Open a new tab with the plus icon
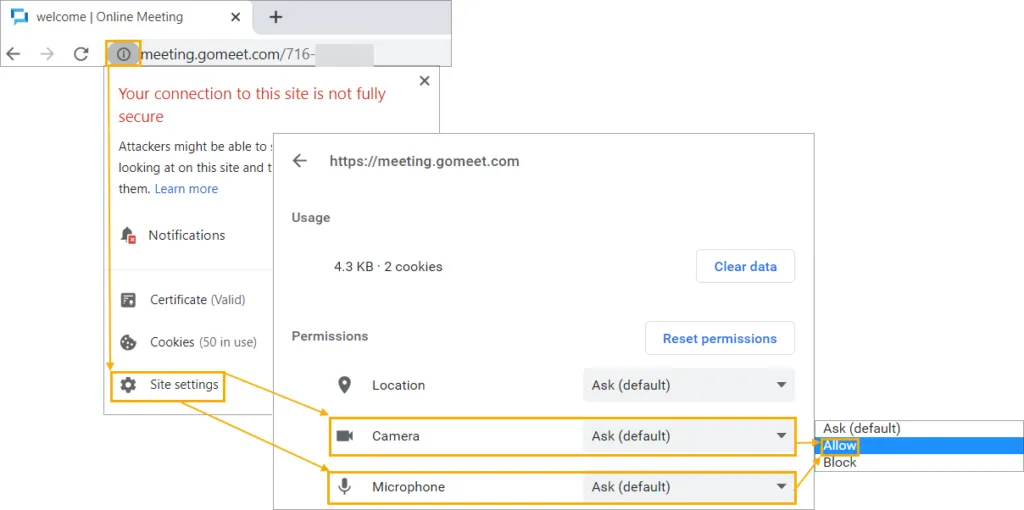The image size is (1024, 510). [x=276, y=17]
